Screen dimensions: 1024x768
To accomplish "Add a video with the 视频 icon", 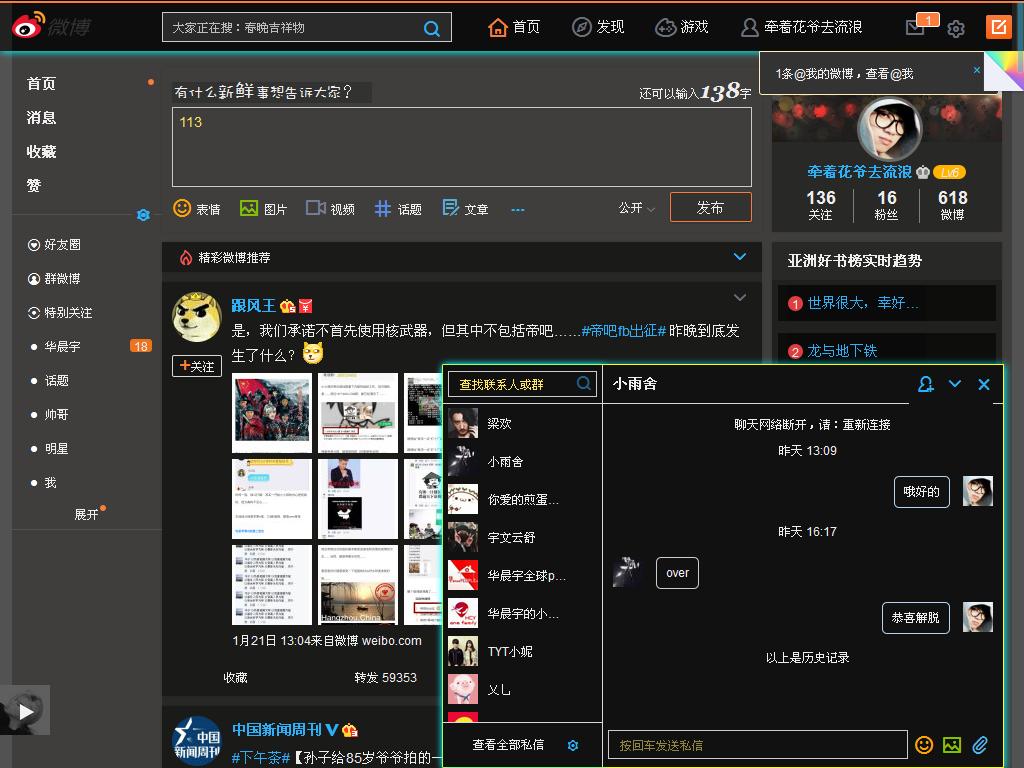I will (330, 208).
